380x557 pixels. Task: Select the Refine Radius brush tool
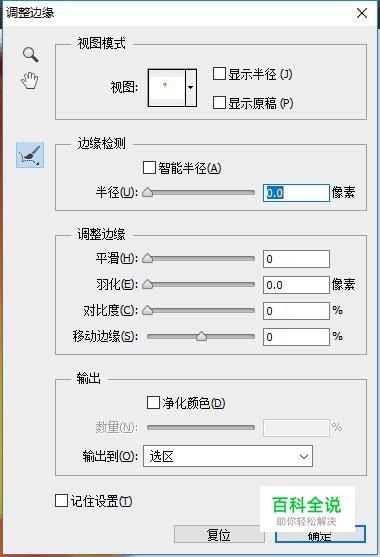[30, 155]
